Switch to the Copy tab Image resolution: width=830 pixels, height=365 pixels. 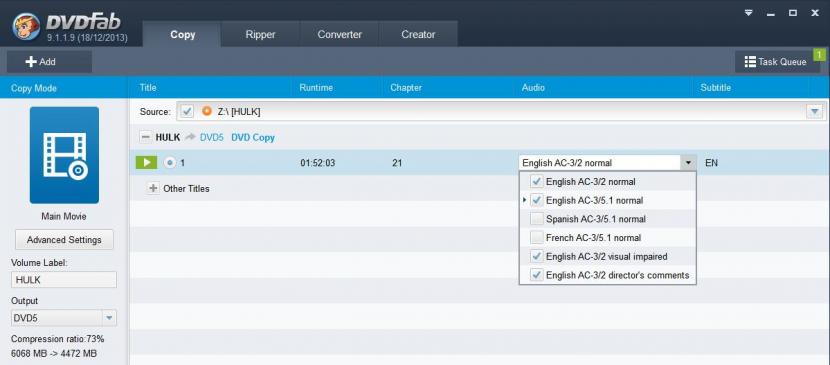[x=182, y=34]
